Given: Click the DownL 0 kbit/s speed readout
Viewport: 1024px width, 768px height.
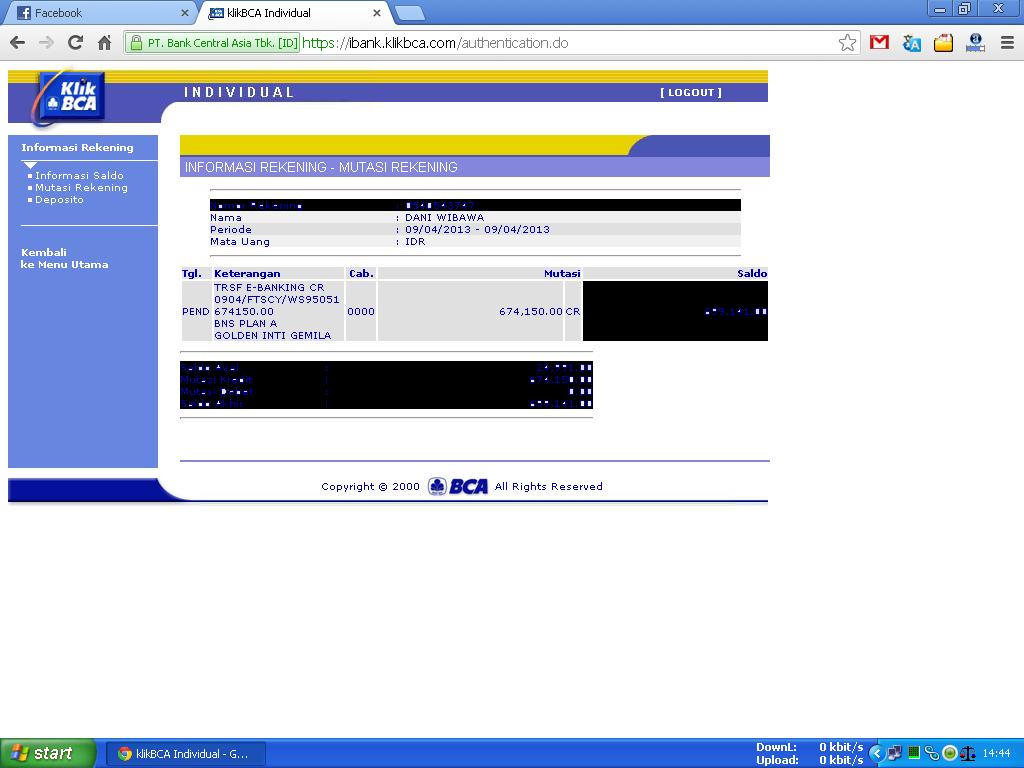Looking at the screenshot, I should tap(809, 747).
